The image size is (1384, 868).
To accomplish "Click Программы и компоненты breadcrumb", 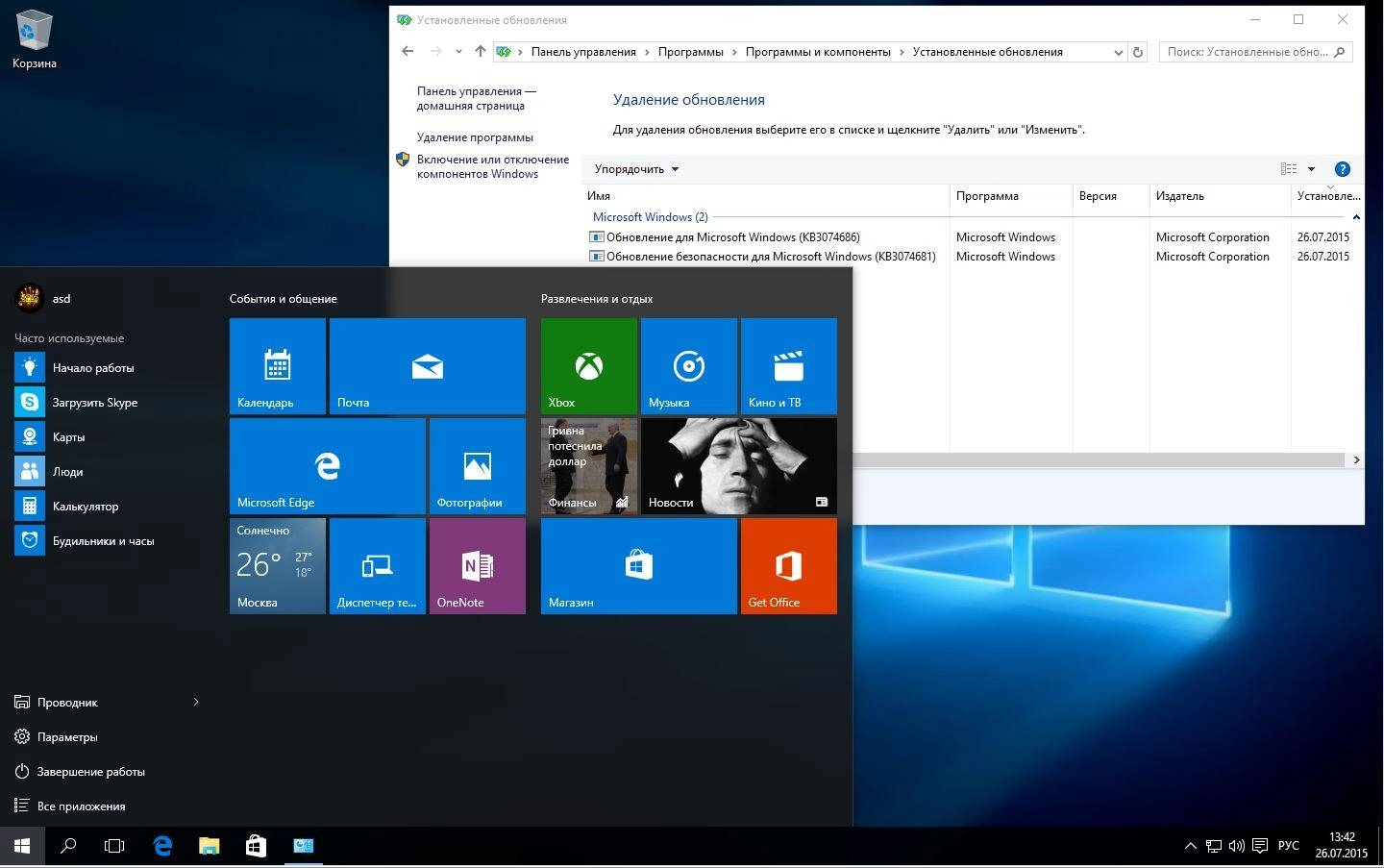I will (x=818, y=52).
